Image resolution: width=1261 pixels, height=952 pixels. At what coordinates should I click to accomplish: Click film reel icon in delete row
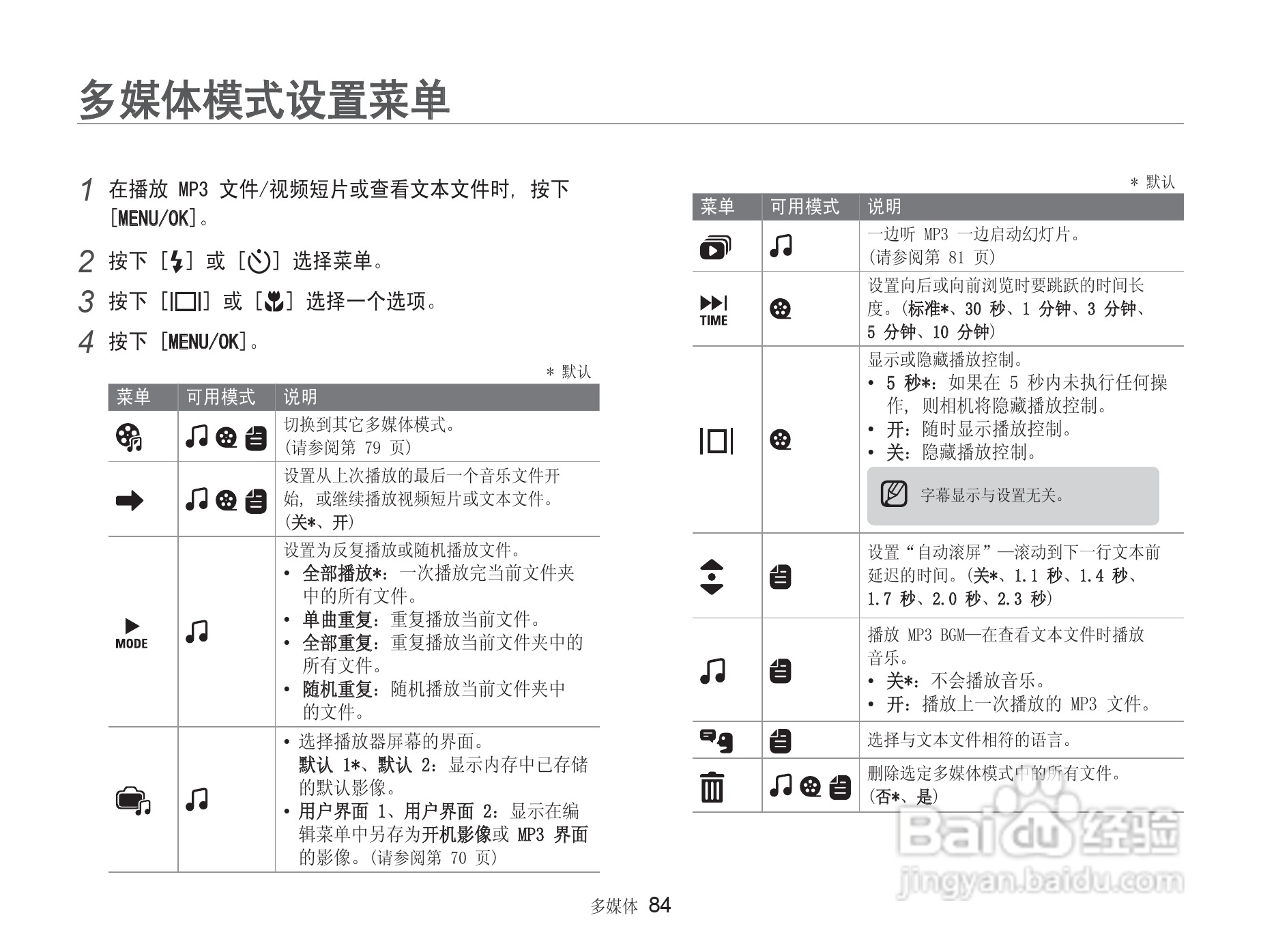pos(811,787)
